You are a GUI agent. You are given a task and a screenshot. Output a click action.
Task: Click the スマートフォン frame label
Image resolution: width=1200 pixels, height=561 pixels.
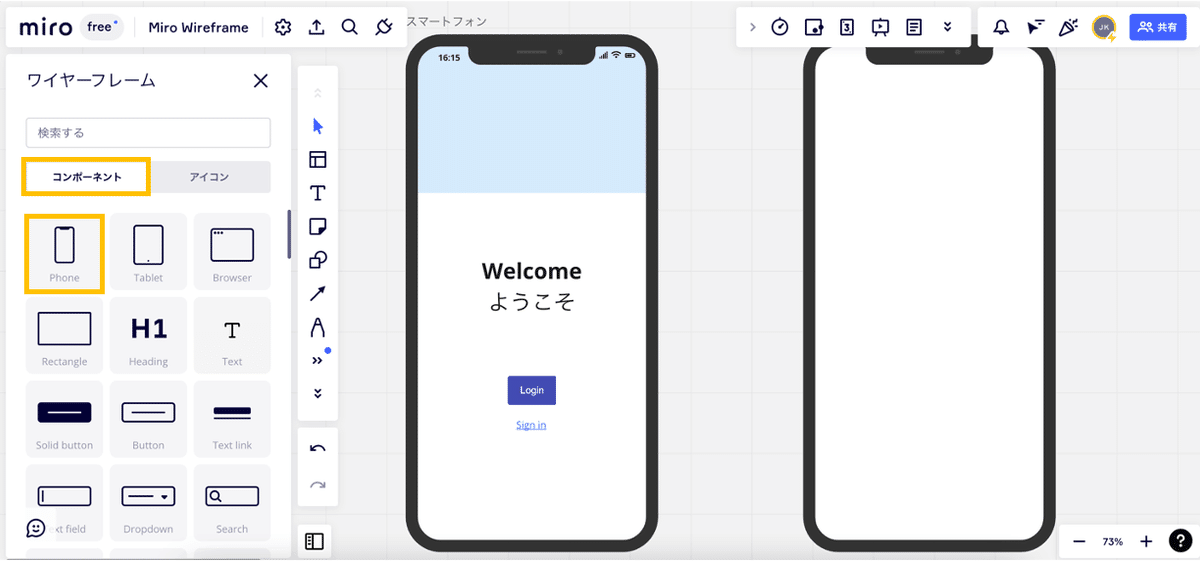(446, 22)
